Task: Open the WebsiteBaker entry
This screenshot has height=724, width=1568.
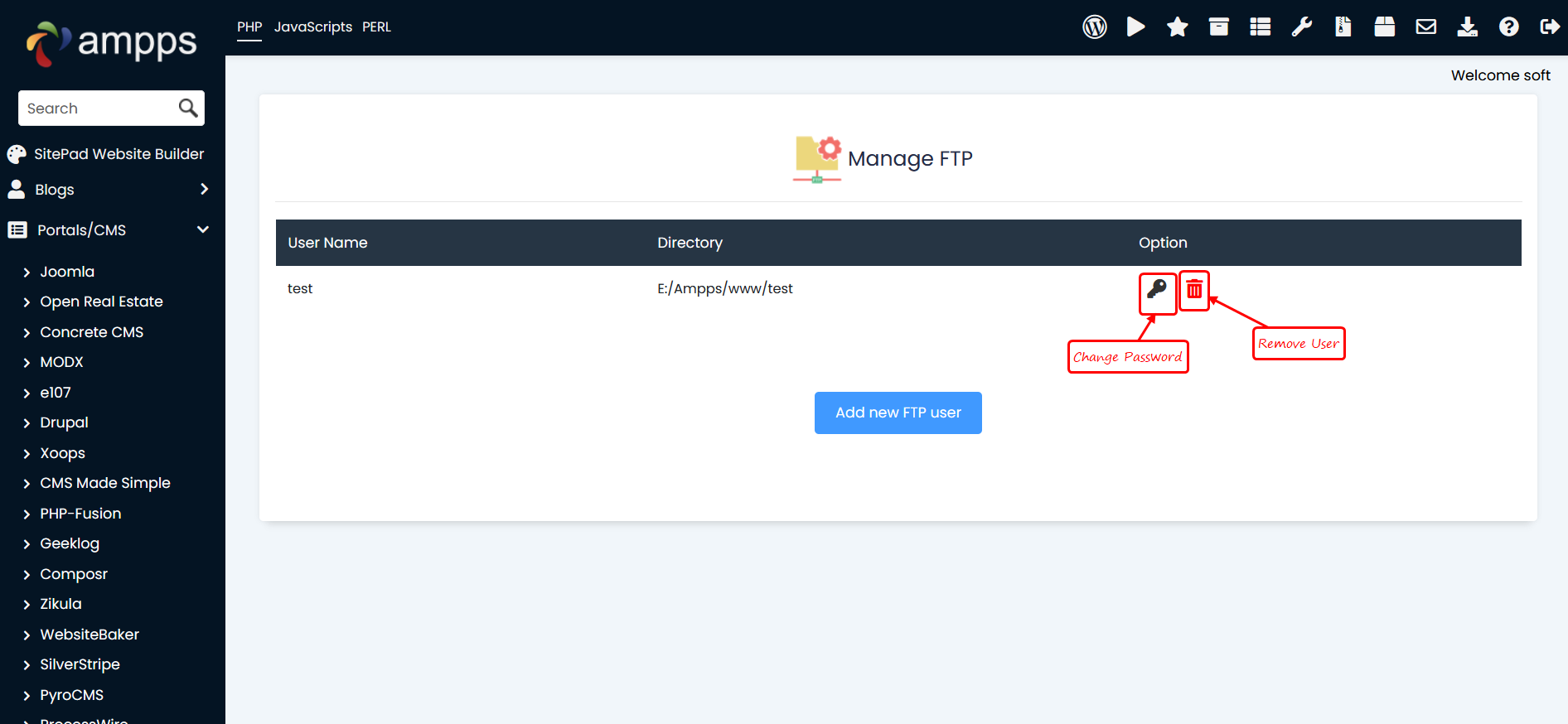Action: (90, 635)
